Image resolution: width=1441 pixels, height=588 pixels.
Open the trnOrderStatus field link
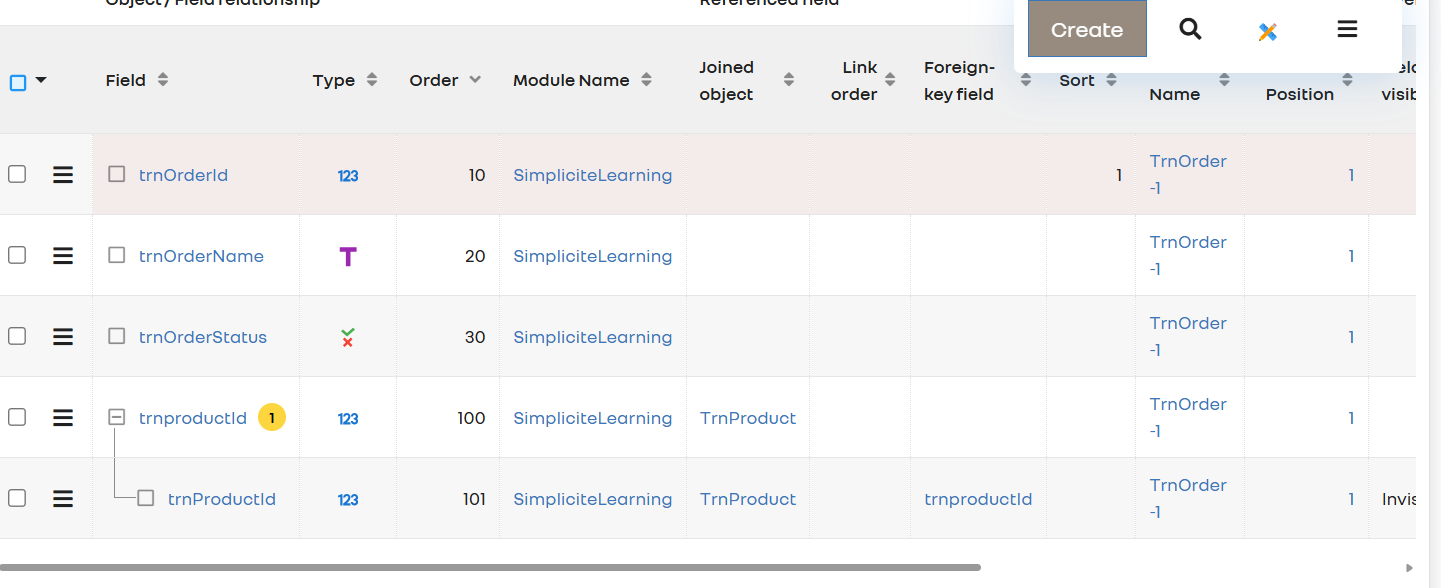202,337
